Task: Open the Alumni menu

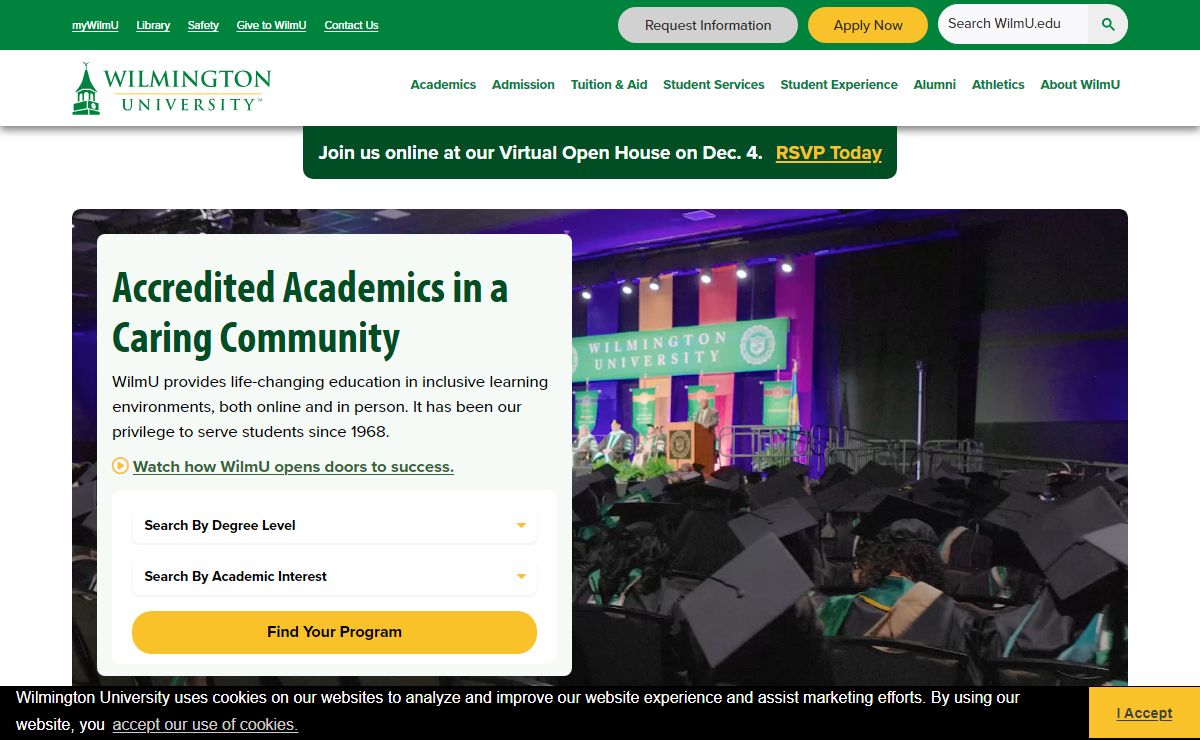Action: coord(935,85)
